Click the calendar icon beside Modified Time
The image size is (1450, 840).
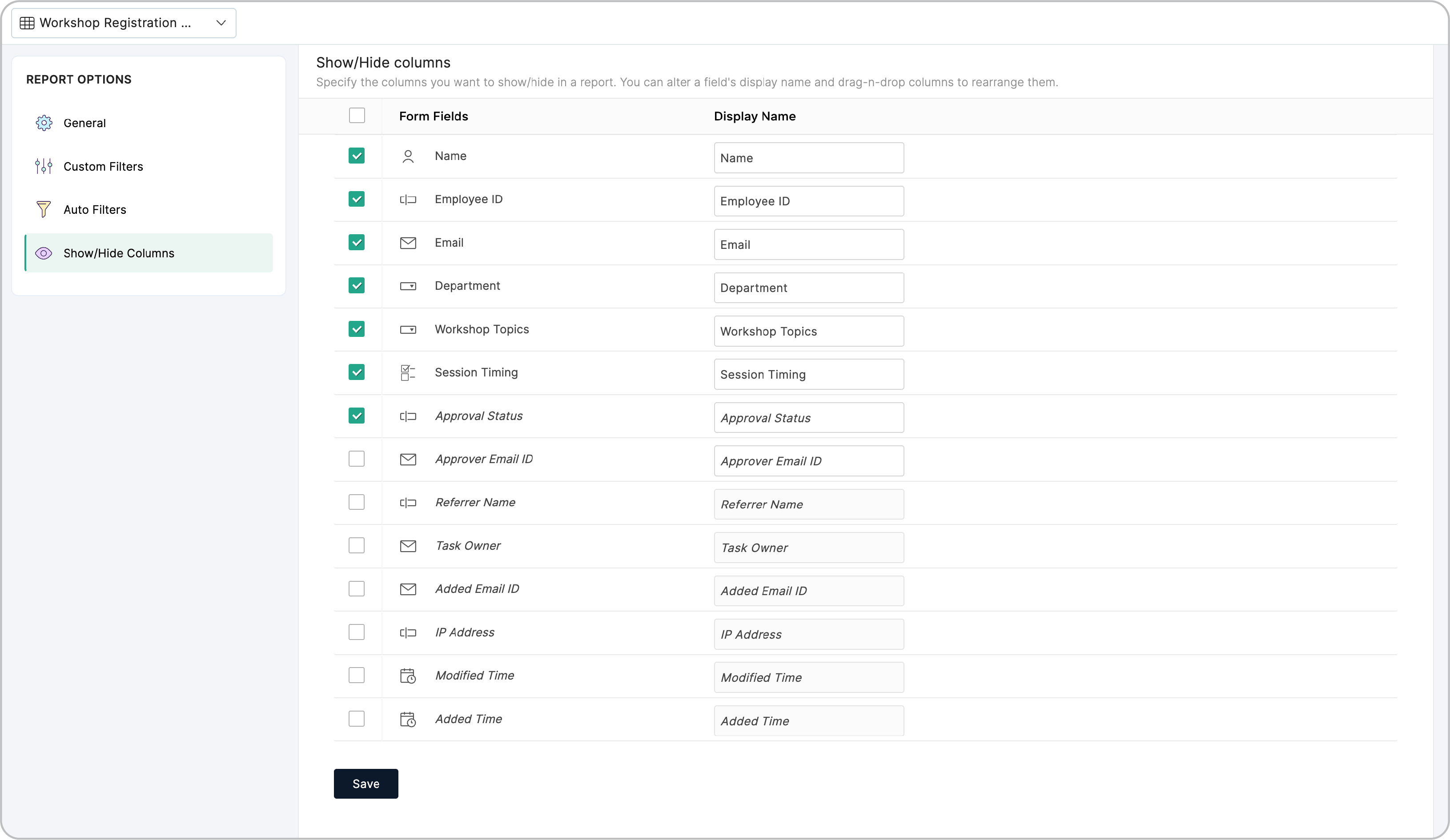[x=409, y=676]
